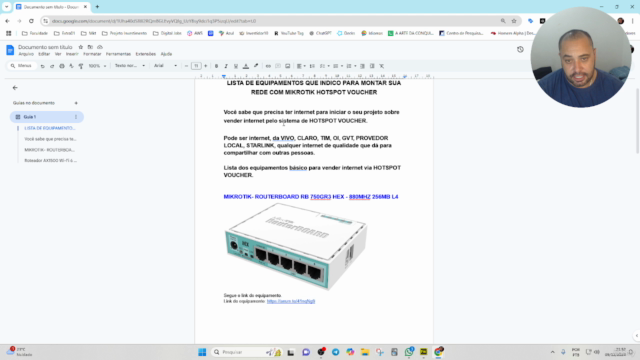Open version history clock icon
This screenshot has height=360, width=640.
coord(520,49)
